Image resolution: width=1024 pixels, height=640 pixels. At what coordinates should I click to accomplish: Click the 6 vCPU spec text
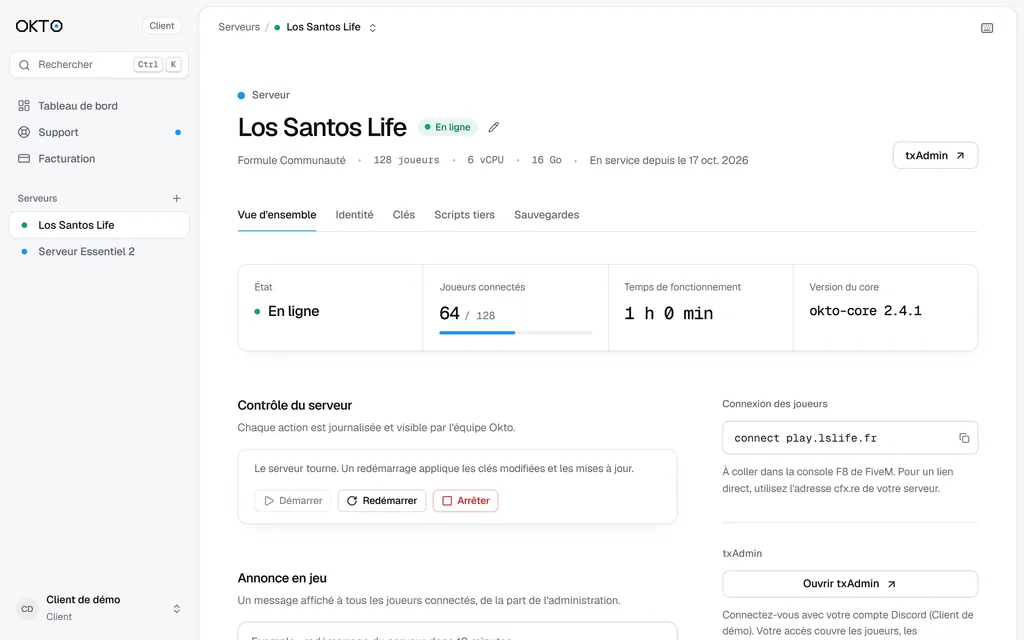pyautogui.click(x=485, y=160)
